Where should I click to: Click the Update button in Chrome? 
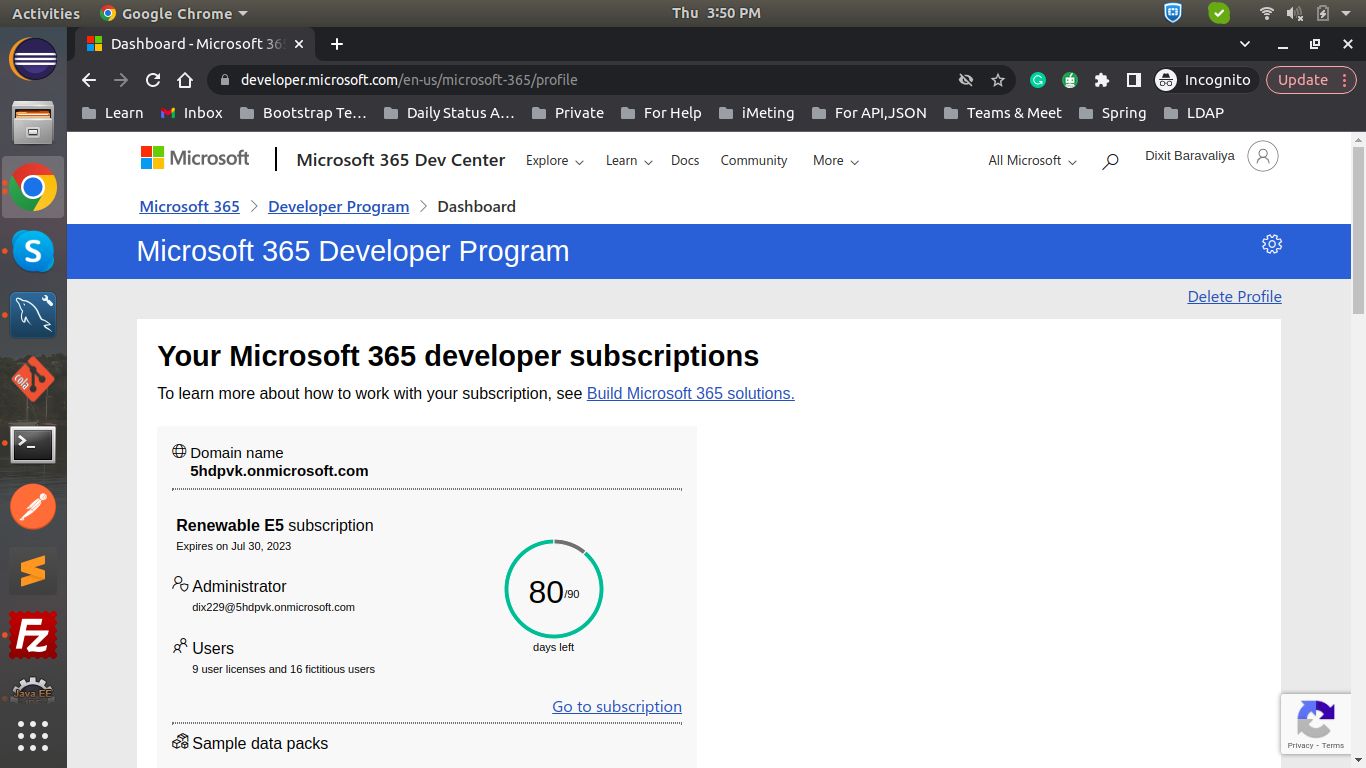click(x=1303, y=80)
